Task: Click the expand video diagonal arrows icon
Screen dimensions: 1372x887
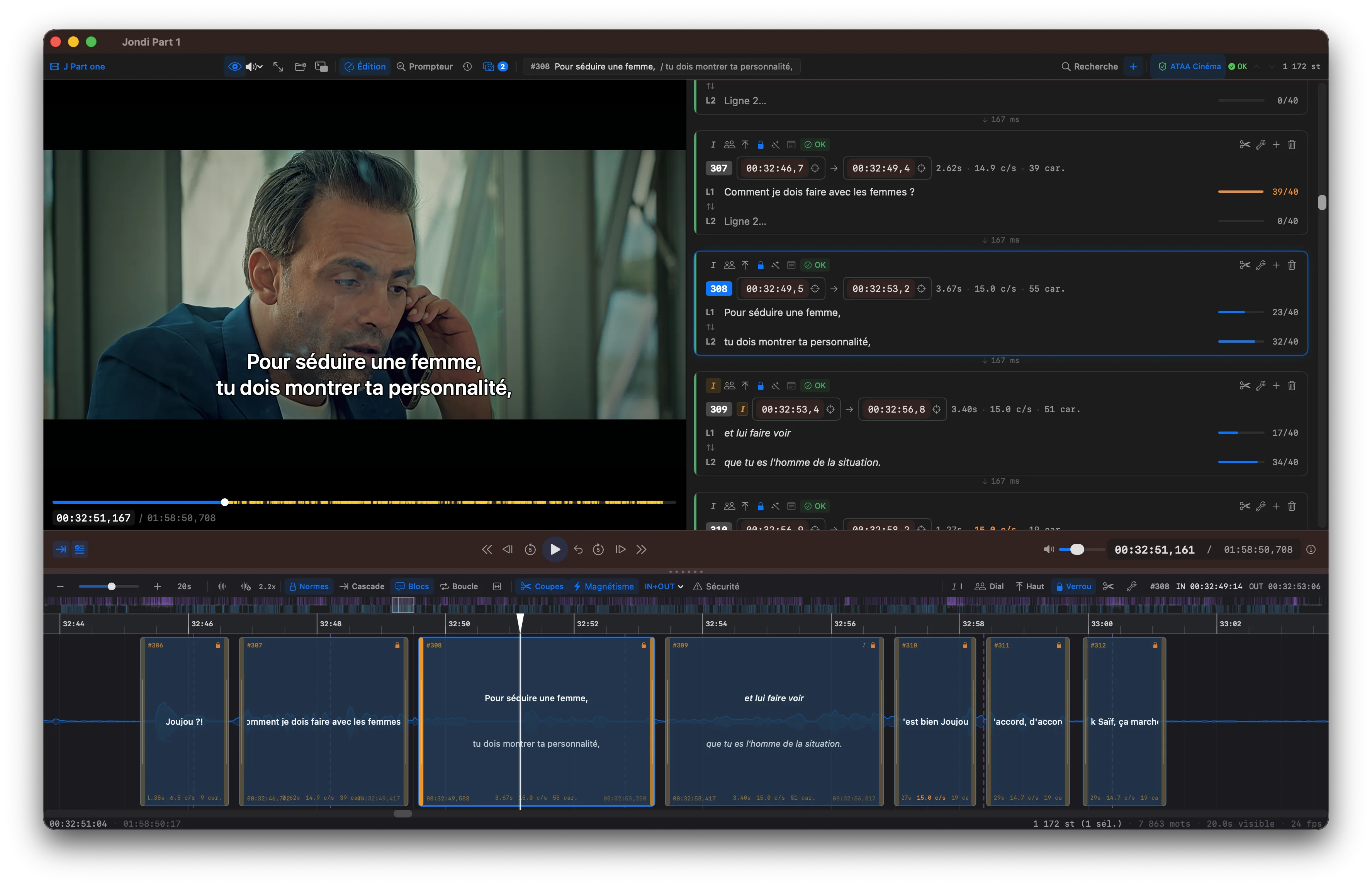Action: pos(278,67)
